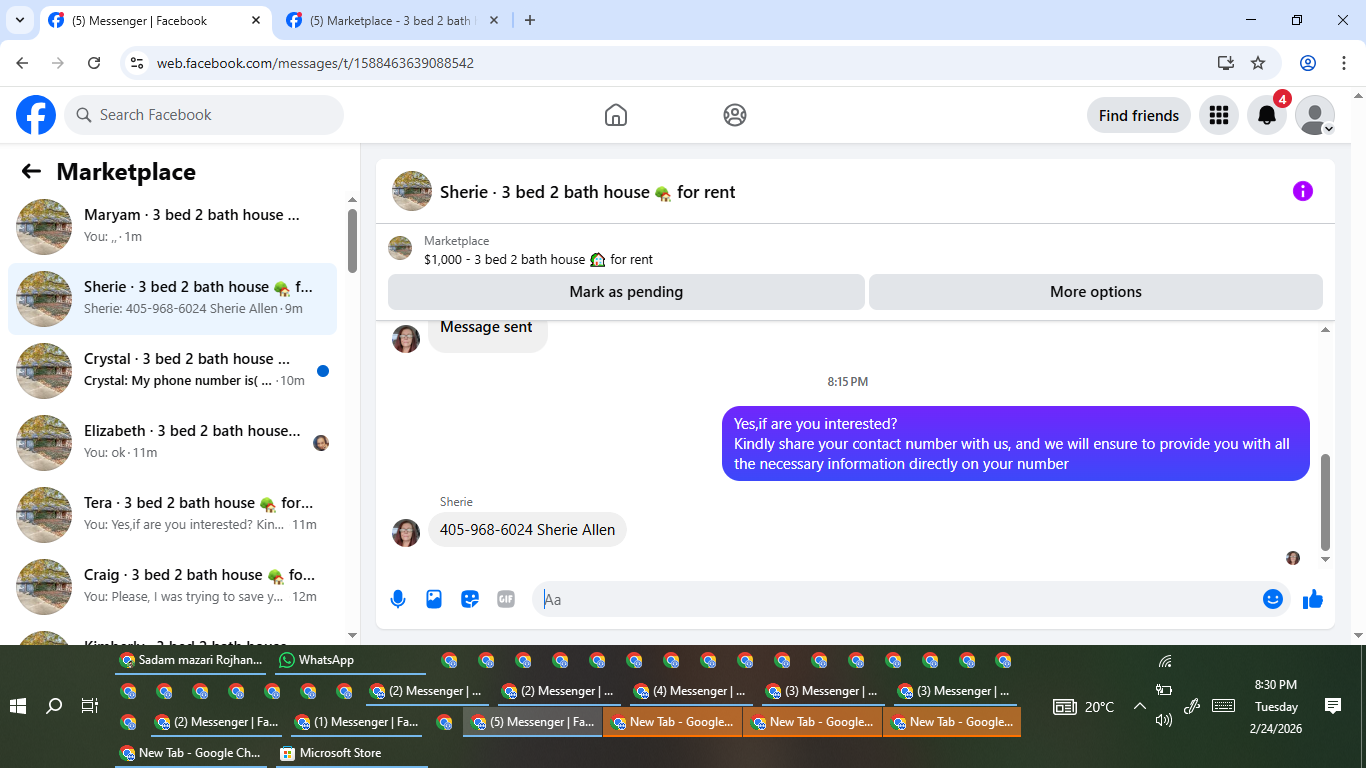Open Windows search icon on taskbar
The image size is (1366, 768).
[x=54, y=706]
